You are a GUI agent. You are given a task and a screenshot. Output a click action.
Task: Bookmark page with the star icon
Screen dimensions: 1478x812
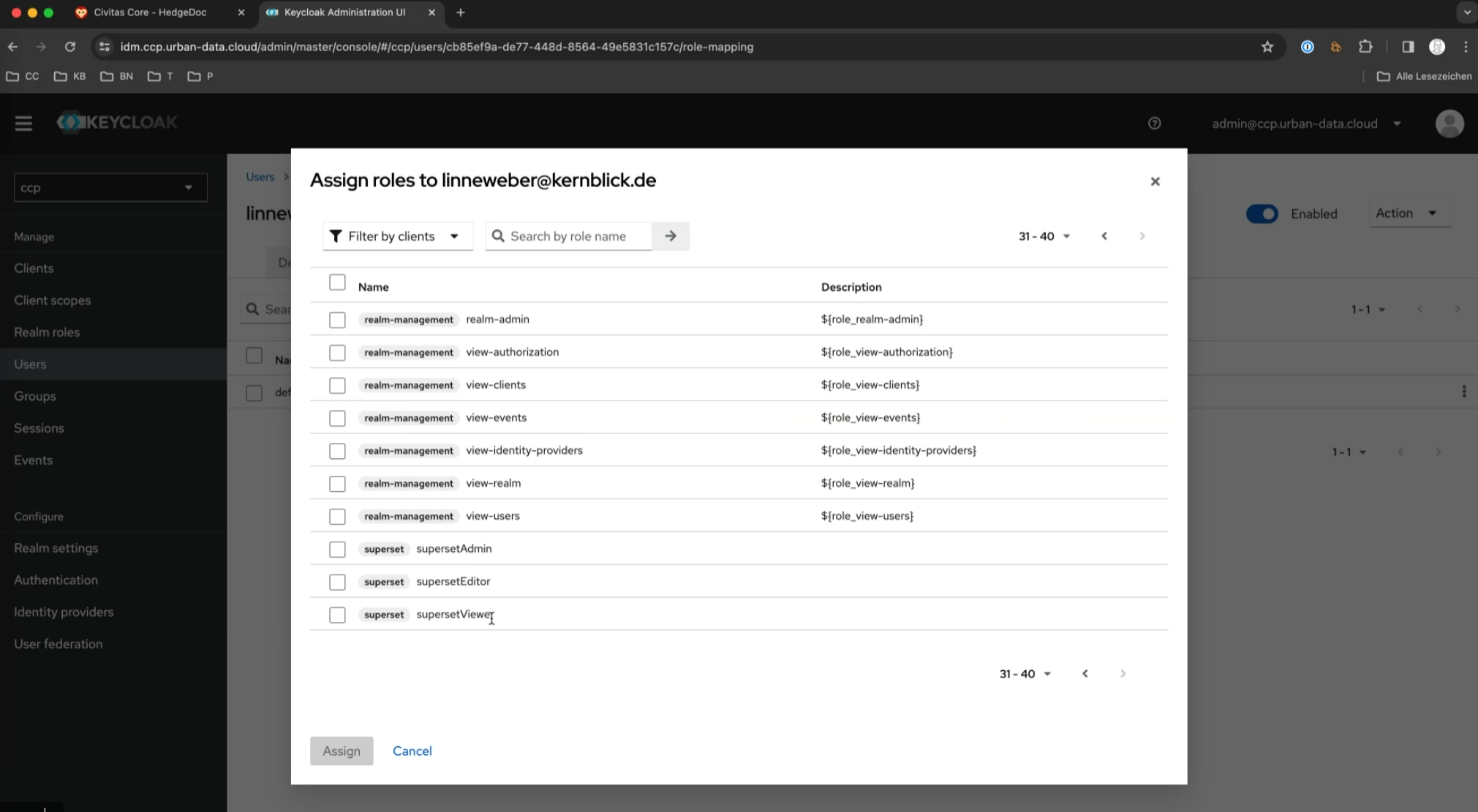click(1267, 47)
